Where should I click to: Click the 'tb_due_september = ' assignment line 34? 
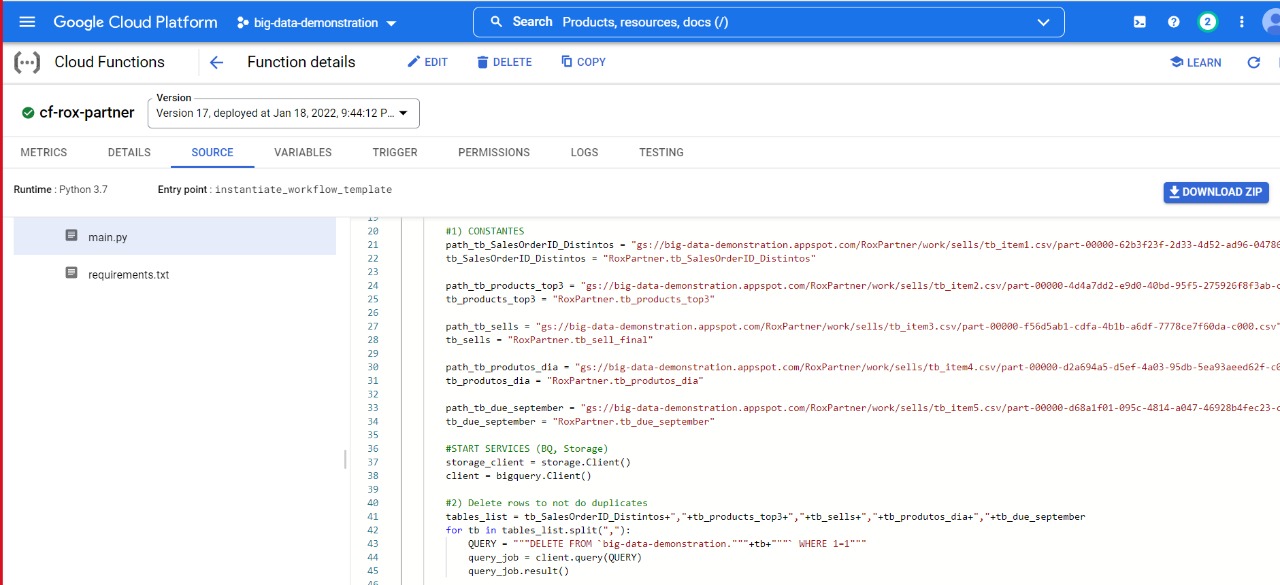[580, 422]
